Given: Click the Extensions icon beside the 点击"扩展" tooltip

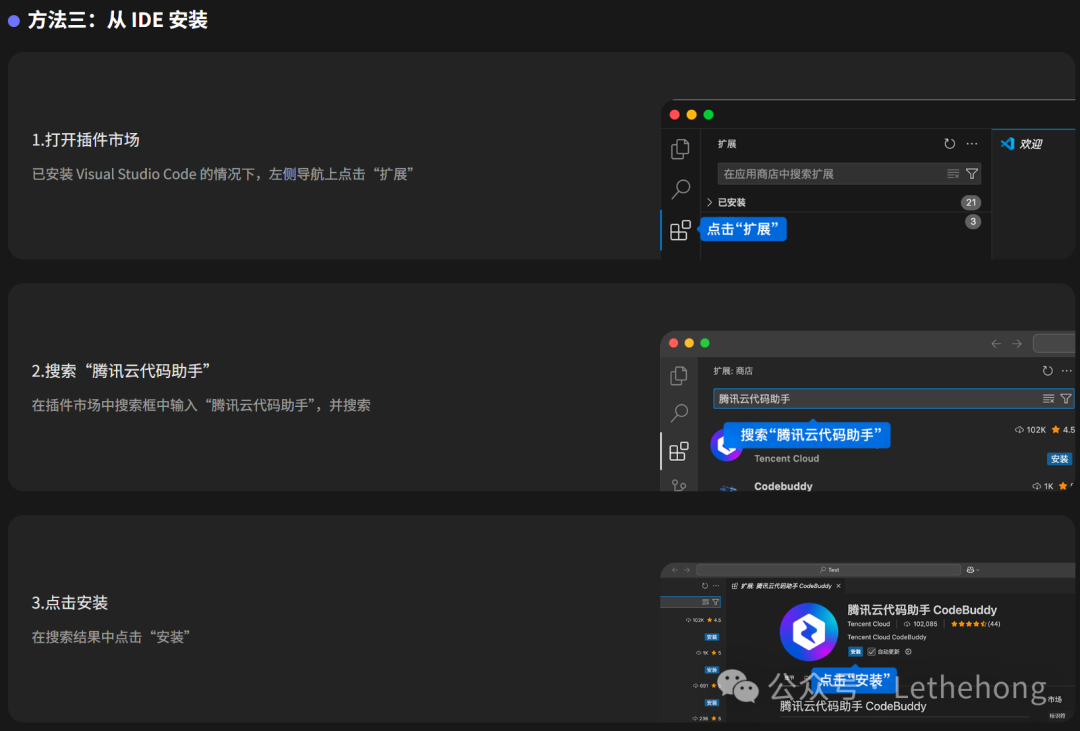Looking at the screenshot, I should coord(680,230).
